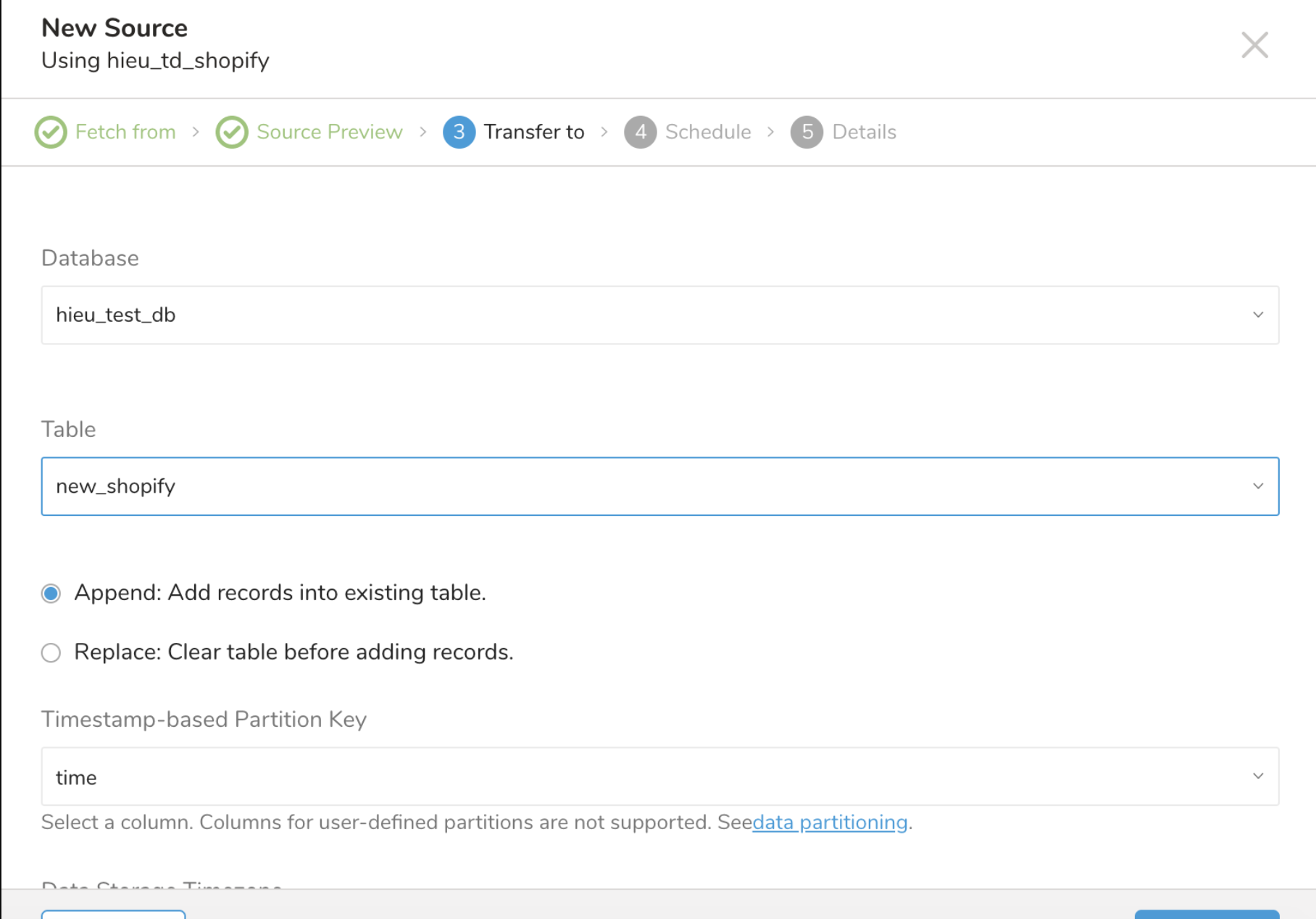Expand Timestamp-based Partition Key dropdown arrow

[1258, 776]
